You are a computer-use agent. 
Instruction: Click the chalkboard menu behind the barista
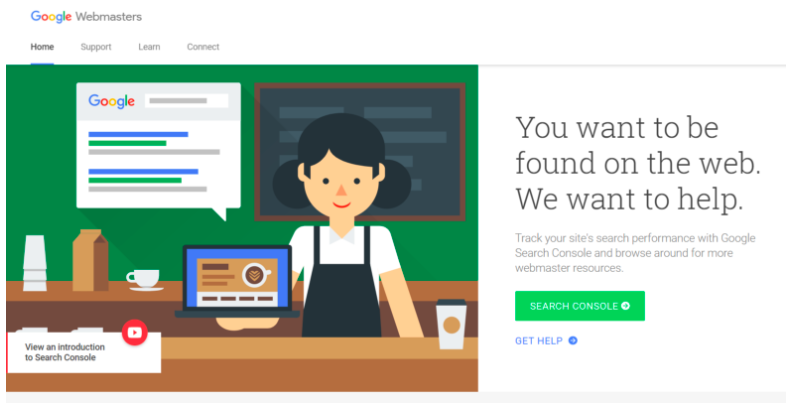[x=360, y=151]
